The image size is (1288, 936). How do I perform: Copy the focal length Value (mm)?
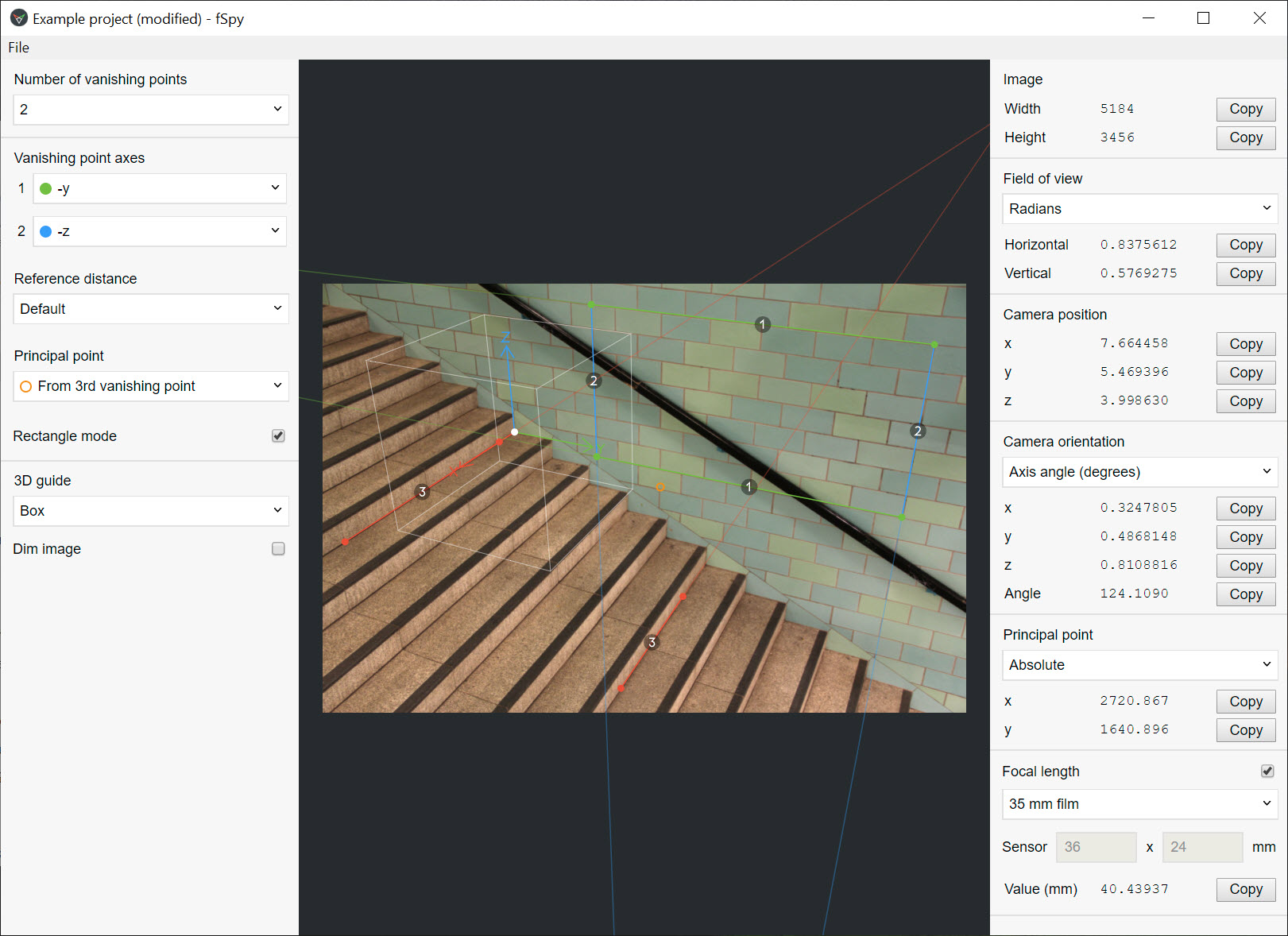pos(1245,889)
